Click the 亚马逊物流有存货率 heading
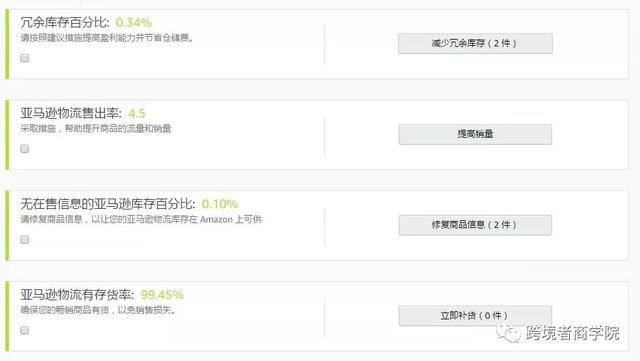Screen dimensions: 640x361 [x=77, y=294]
